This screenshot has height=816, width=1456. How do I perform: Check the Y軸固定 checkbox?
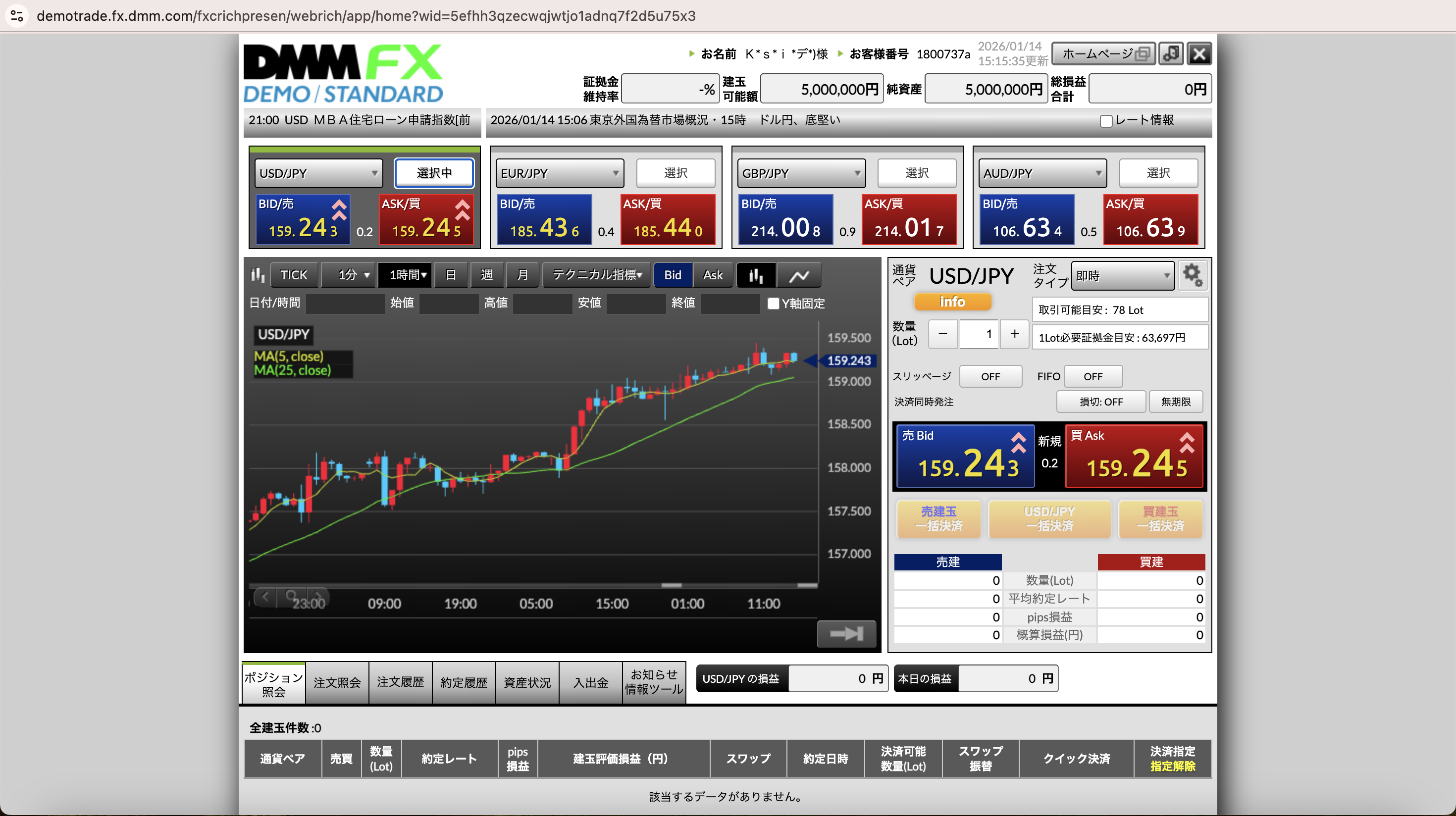click(x=773, y=304)
